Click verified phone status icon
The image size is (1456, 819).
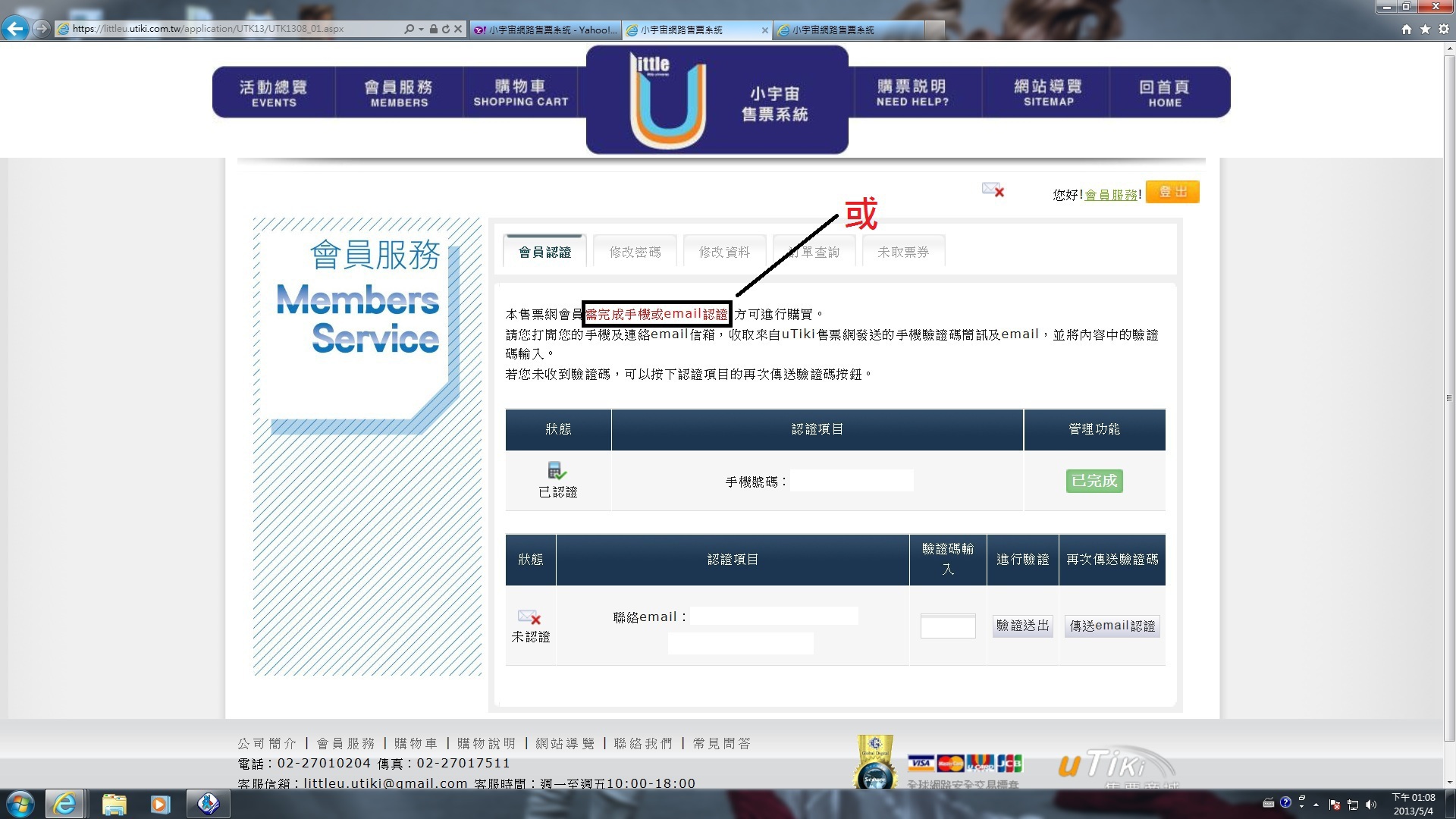click(557, 471)
